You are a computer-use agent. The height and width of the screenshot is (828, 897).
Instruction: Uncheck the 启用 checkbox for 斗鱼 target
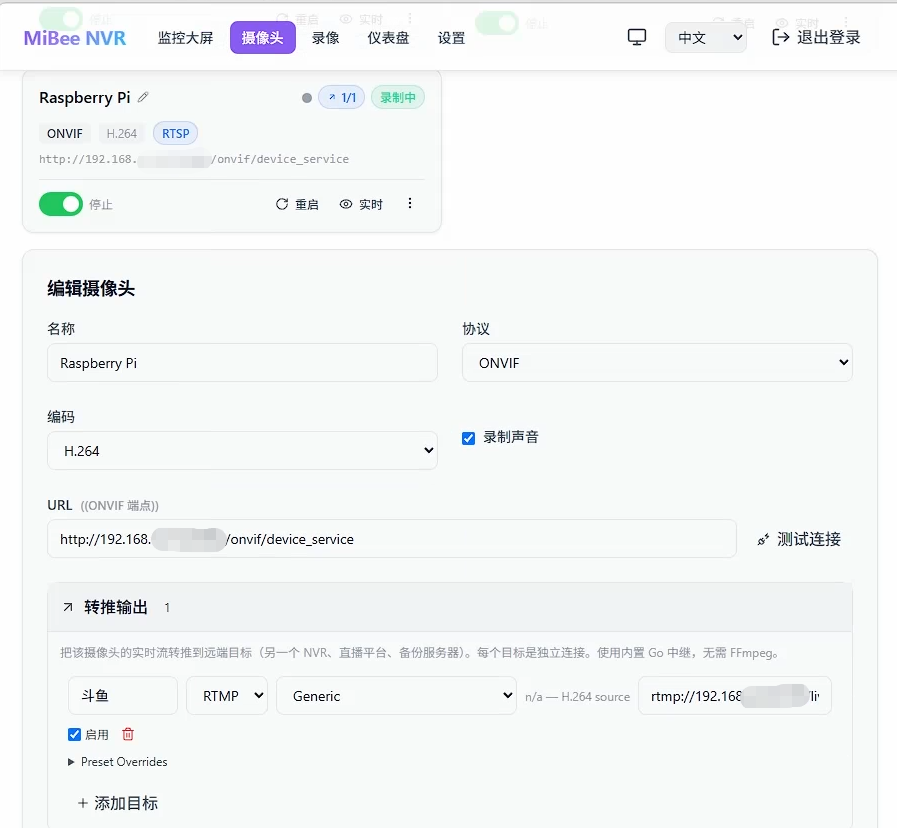click(74, 734)
